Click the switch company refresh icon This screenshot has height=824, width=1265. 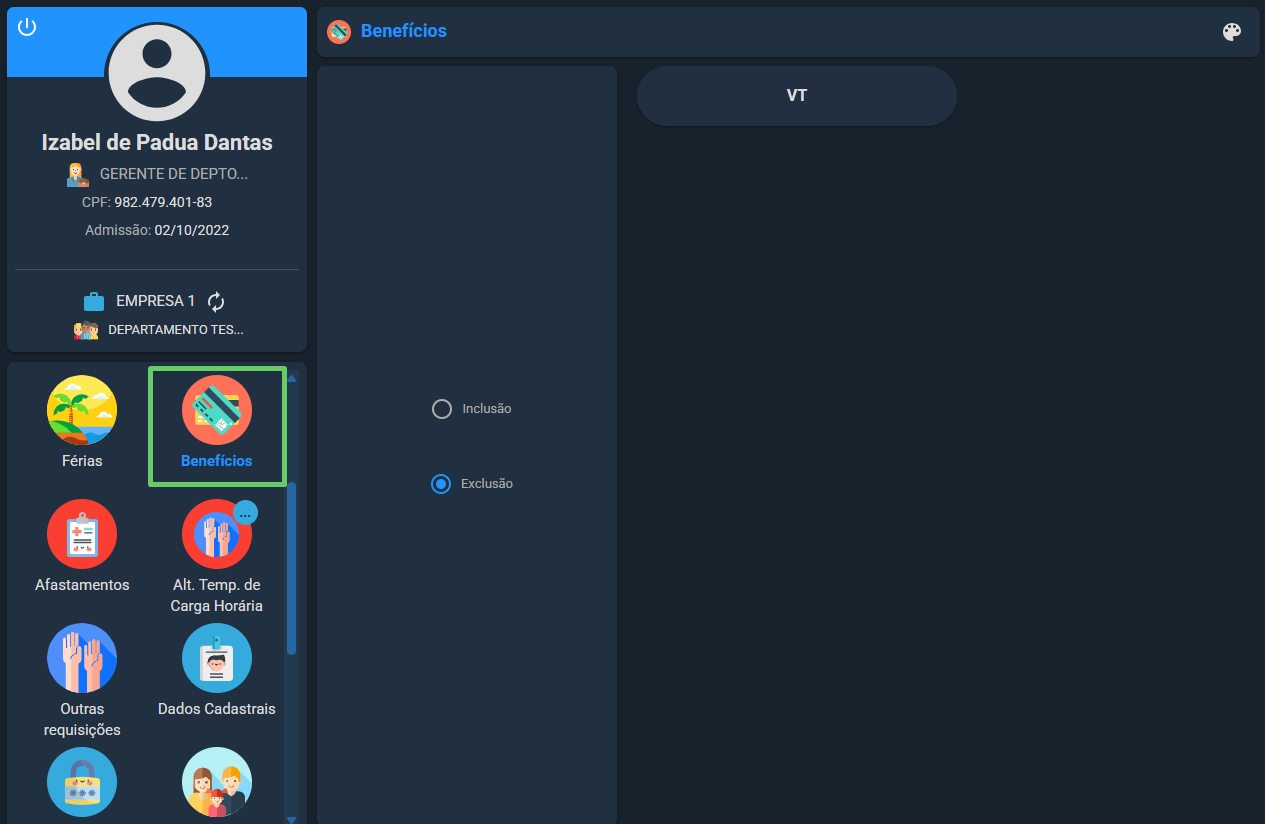point(217,301)
